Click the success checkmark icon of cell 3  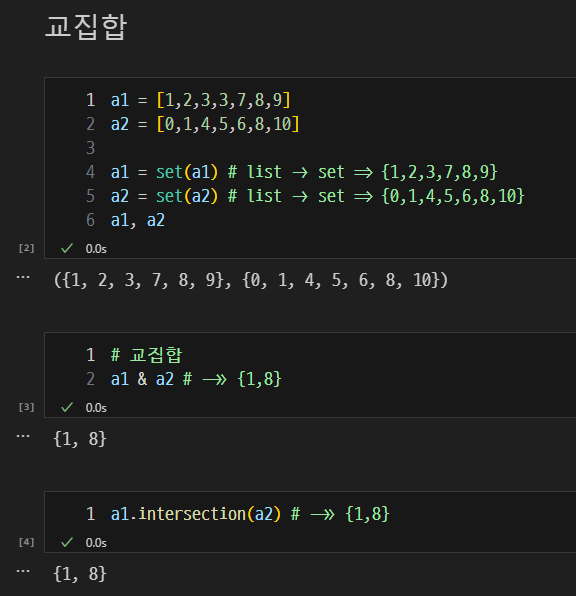point(67,407)
